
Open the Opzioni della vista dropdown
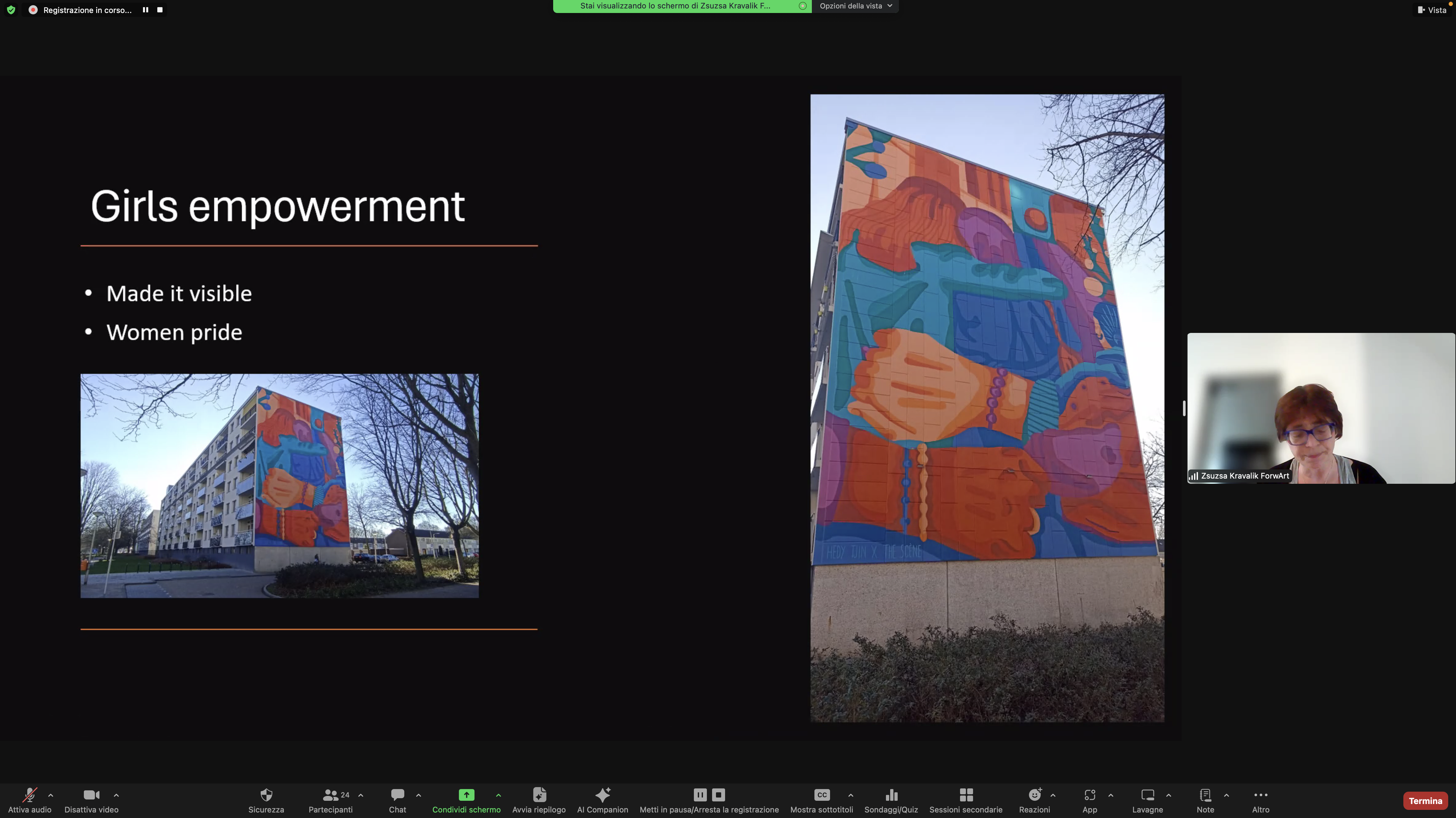tap(855, 6)
